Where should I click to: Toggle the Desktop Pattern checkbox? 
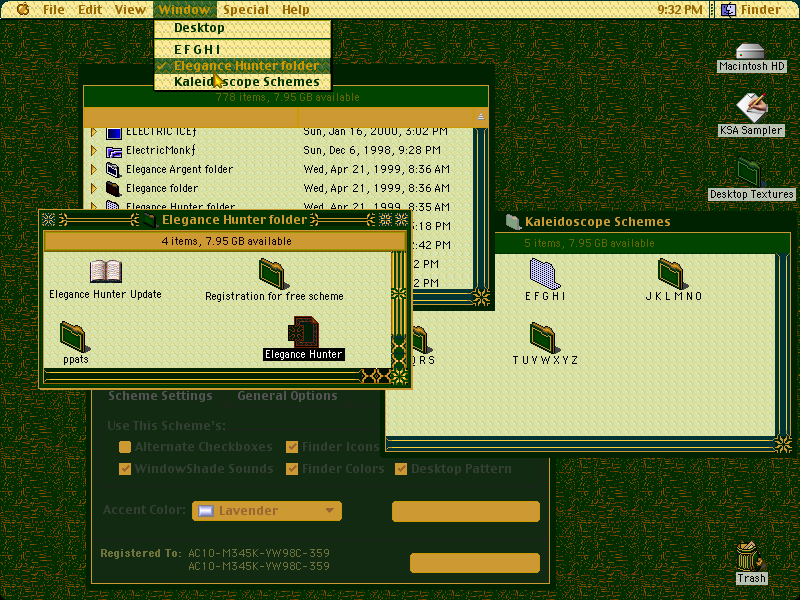401,469
